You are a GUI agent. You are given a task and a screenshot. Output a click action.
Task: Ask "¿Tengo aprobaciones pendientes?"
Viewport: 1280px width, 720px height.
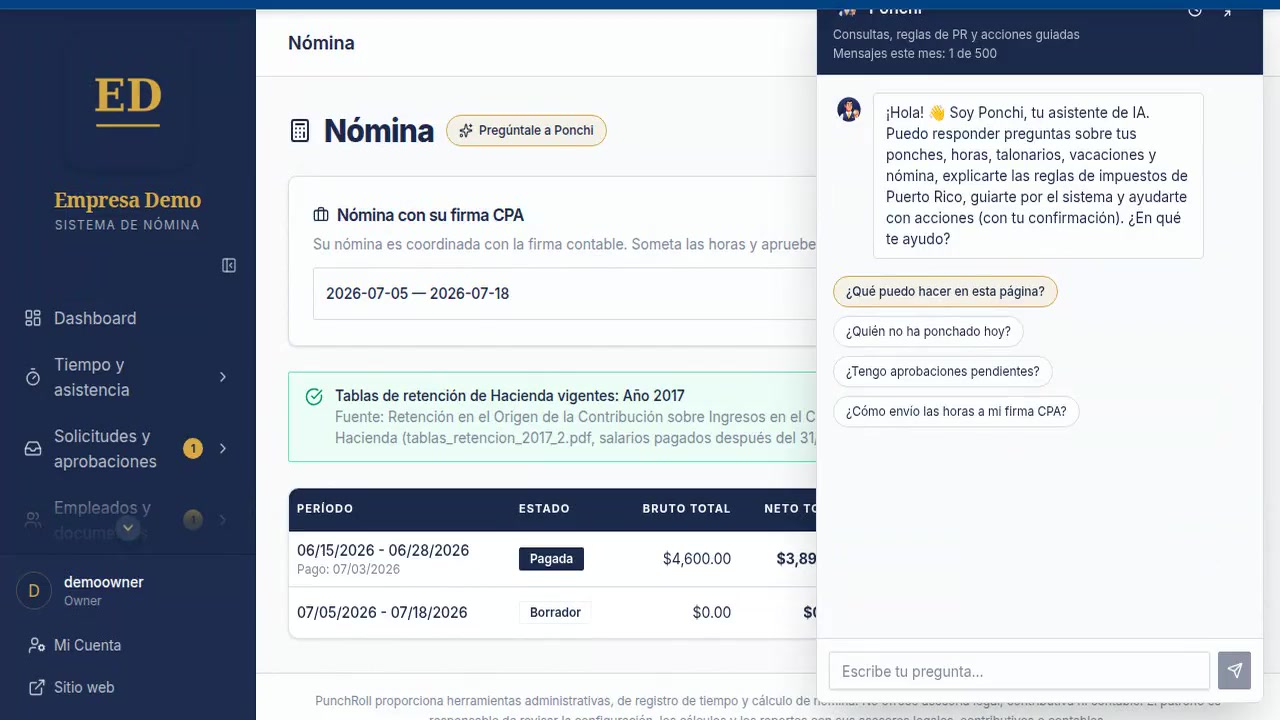(x=942, y=371)
